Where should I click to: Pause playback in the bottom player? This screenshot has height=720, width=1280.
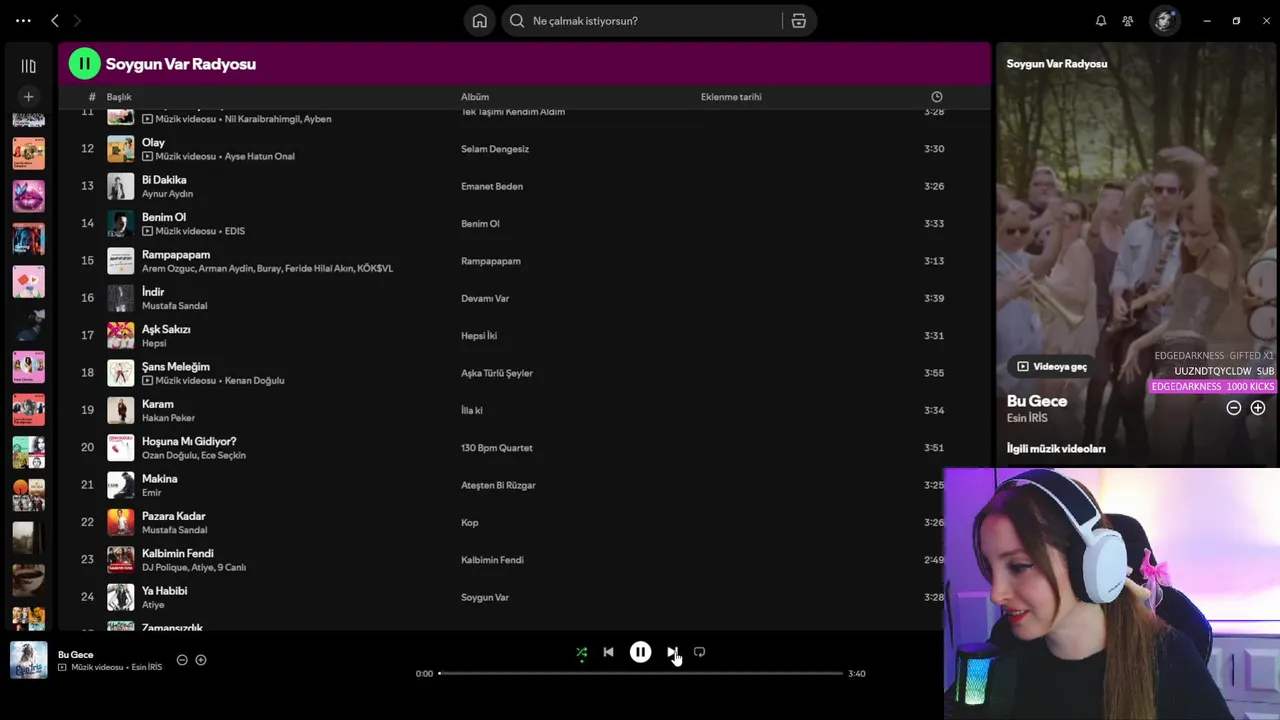tap(640, 653)
